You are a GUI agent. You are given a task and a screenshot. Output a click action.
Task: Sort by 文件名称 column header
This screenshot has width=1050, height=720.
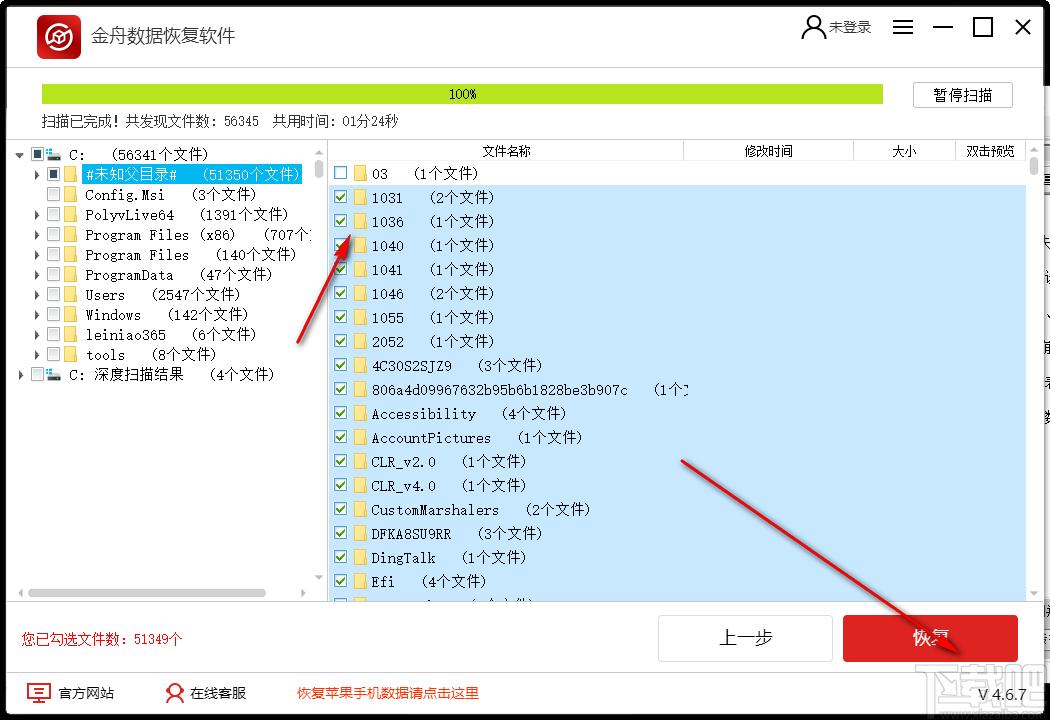click(506, 151)
